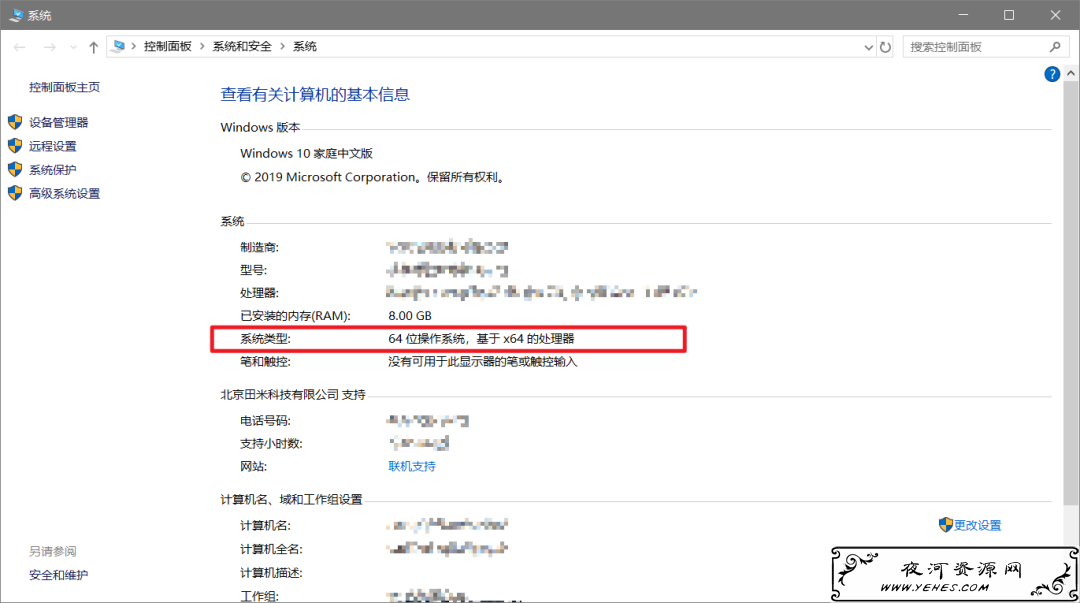Refresh the page with the refresh icon

point(886,47)
